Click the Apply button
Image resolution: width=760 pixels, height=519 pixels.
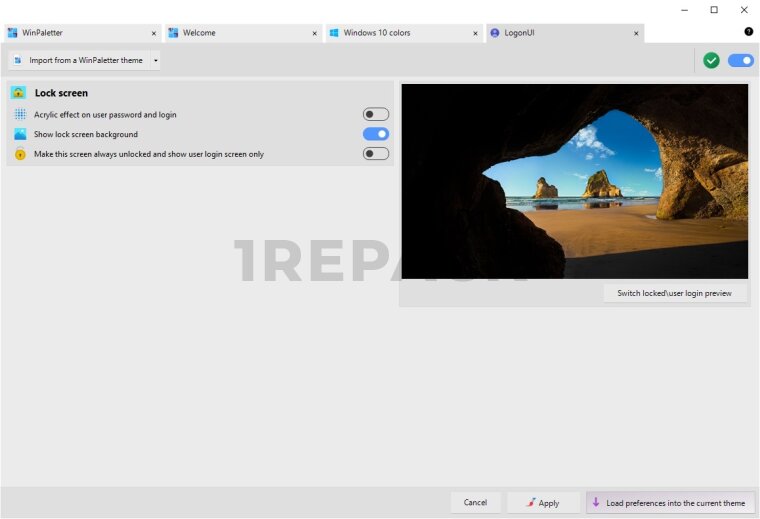[543, 503]
